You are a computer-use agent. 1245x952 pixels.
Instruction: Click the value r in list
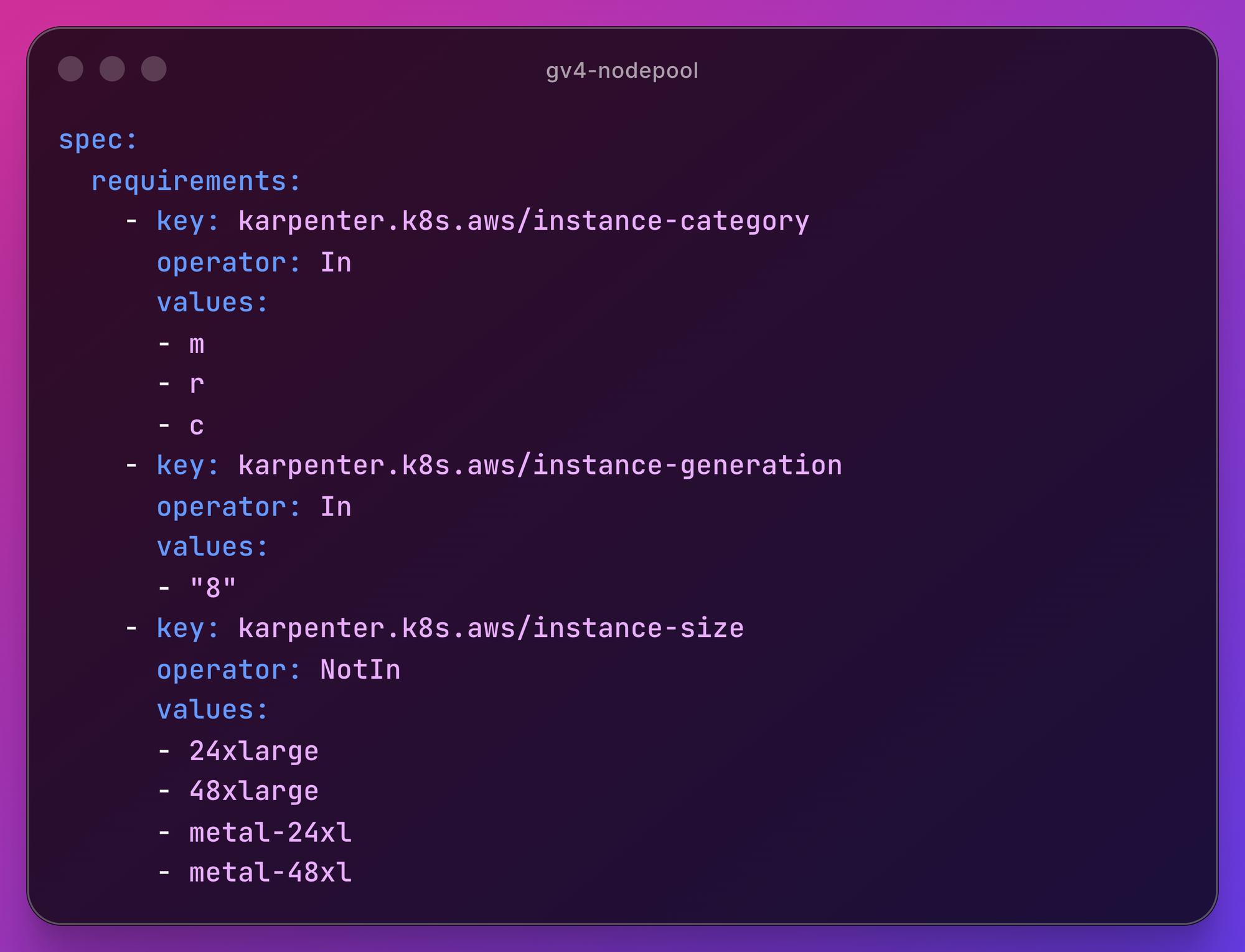(x=197, y=385)
